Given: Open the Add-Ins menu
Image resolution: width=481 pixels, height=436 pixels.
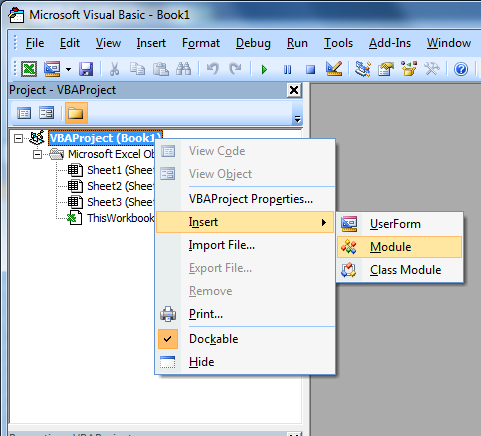Looking at the screenshot, I should click(x=390, y=43).
